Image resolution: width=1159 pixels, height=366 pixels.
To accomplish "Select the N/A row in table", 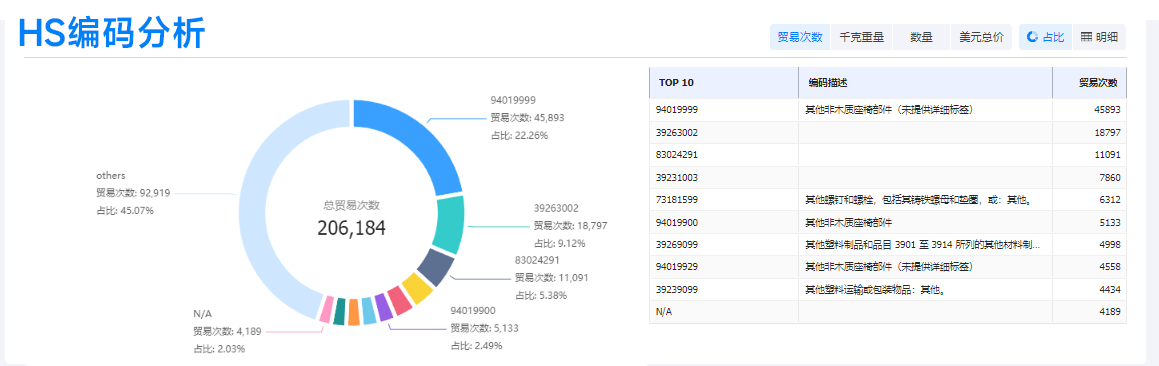I will (x=888, y=311).
